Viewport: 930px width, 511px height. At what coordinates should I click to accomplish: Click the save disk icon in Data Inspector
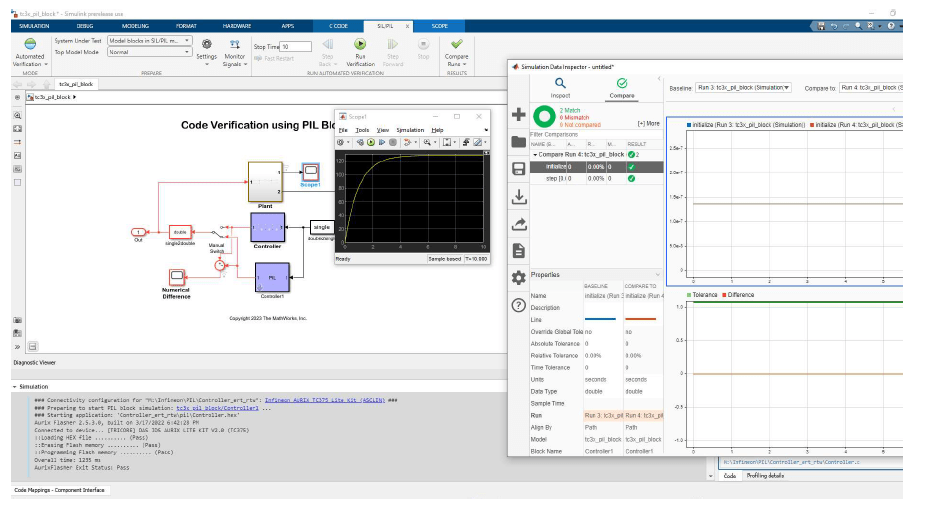[518, 169]
